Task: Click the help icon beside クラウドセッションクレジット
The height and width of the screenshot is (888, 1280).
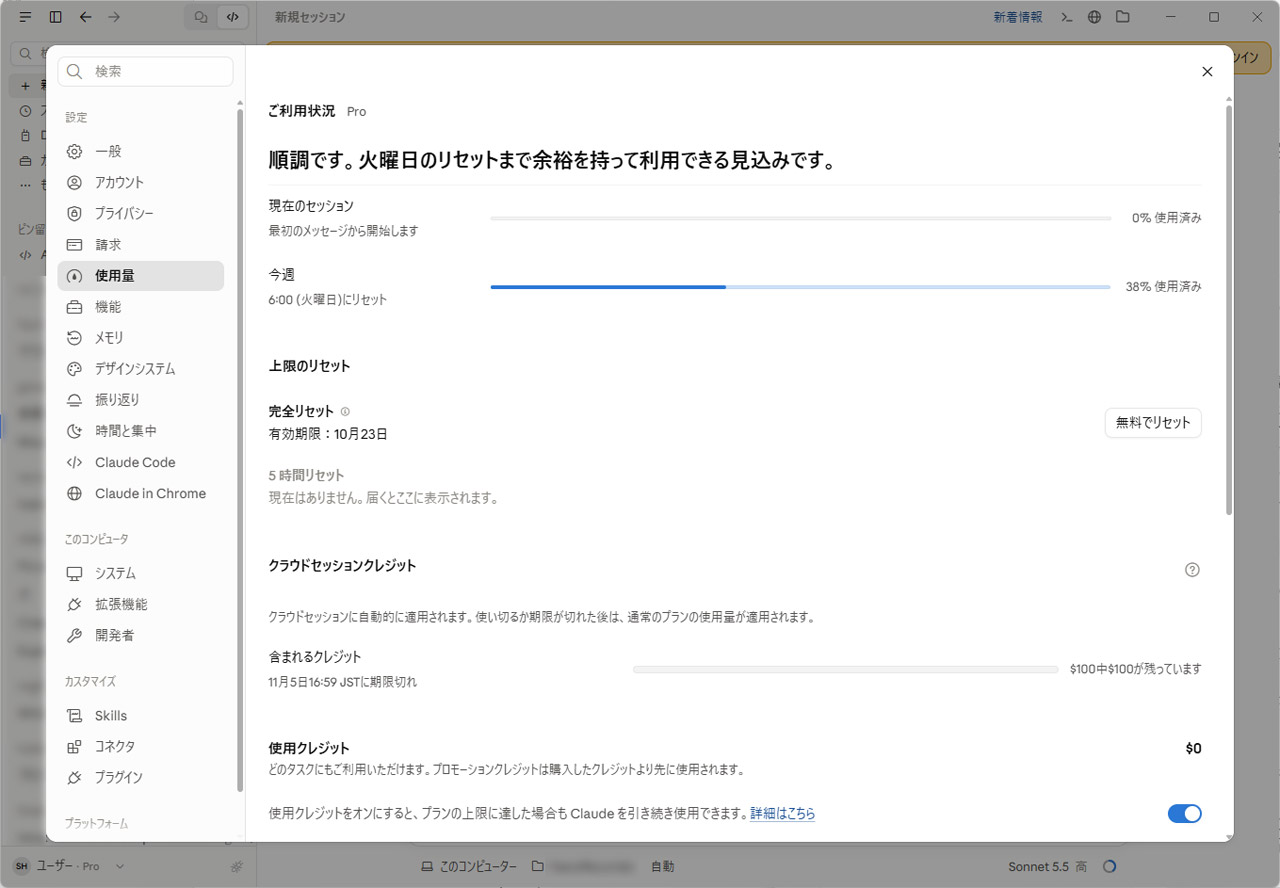Action: [1192, 570]
